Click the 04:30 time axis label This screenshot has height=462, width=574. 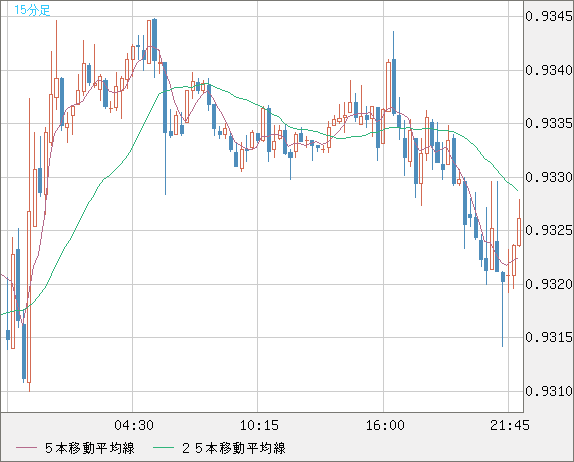click(x=134, y=425)
